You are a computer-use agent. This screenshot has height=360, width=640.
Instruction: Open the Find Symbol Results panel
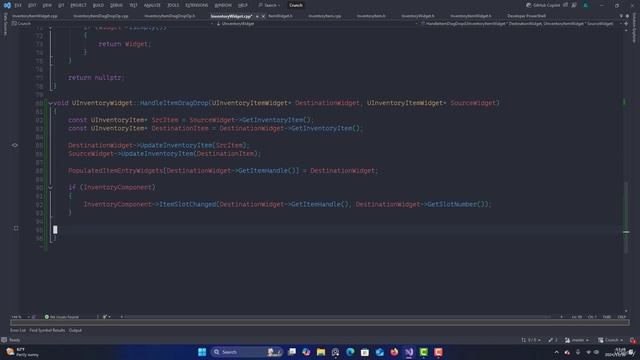click(47, 330)
